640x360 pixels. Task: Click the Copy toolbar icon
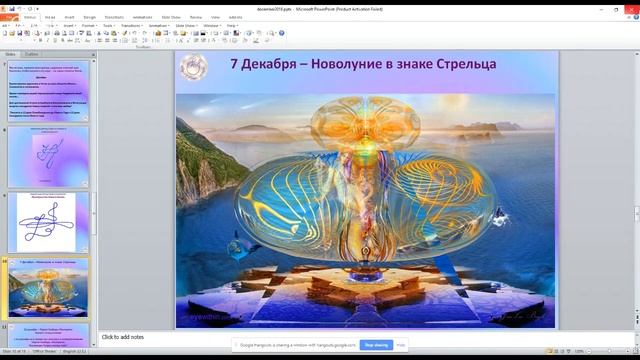106,33
